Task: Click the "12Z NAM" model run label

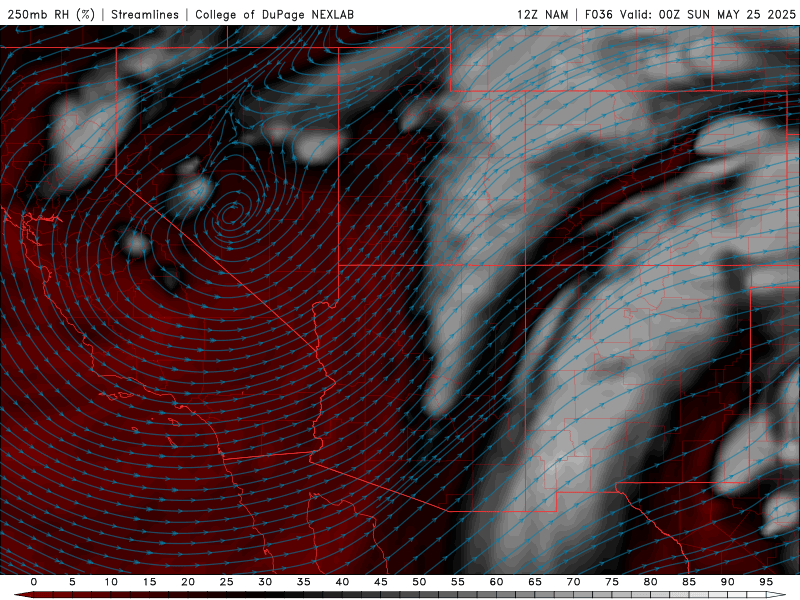Action: coord(542,14)
